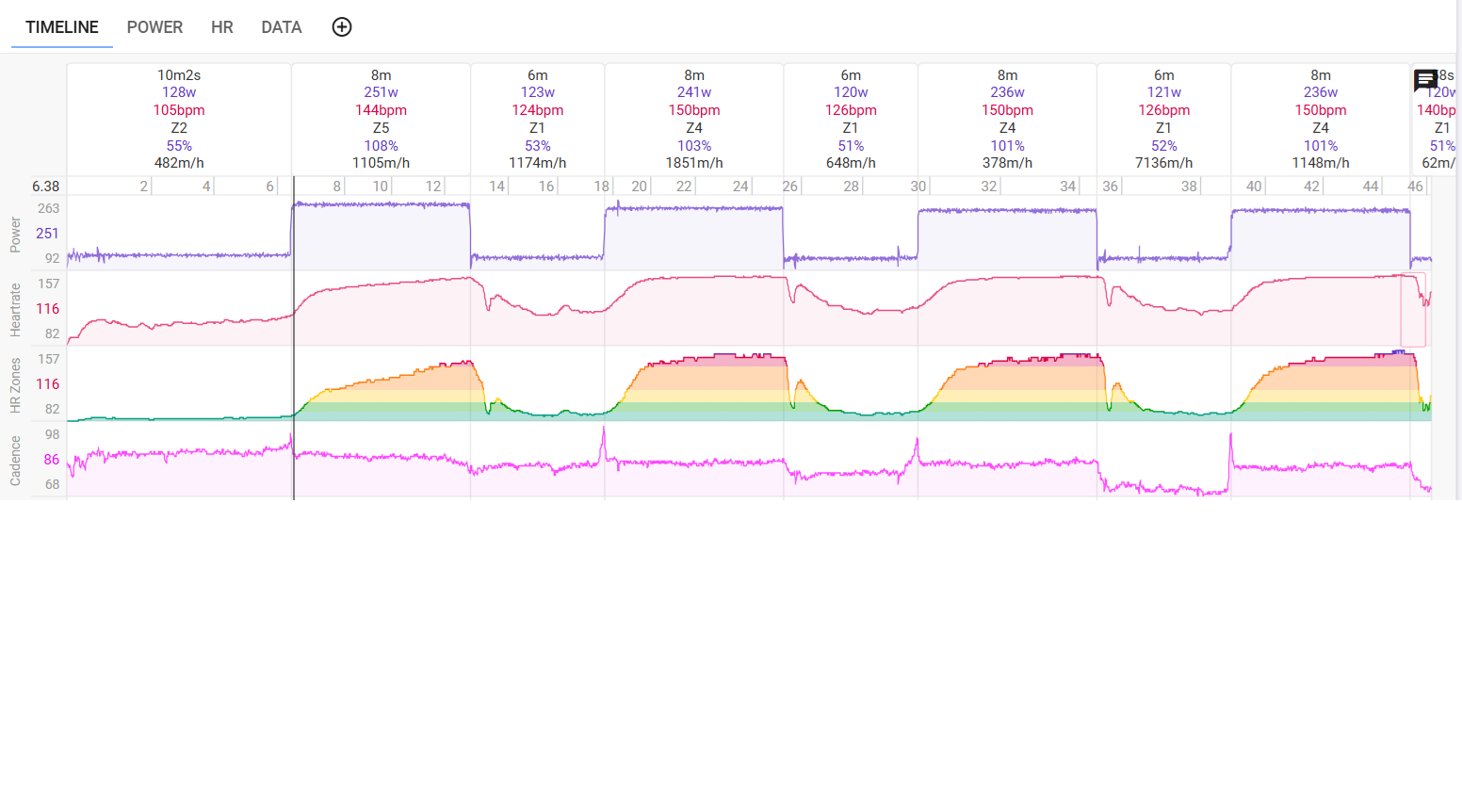The height and width of the screenshot is (812, 1462).
Task: Select the 10m2s 128w warmup interval header
Action: pyautogui.click(x=179, y=119)
